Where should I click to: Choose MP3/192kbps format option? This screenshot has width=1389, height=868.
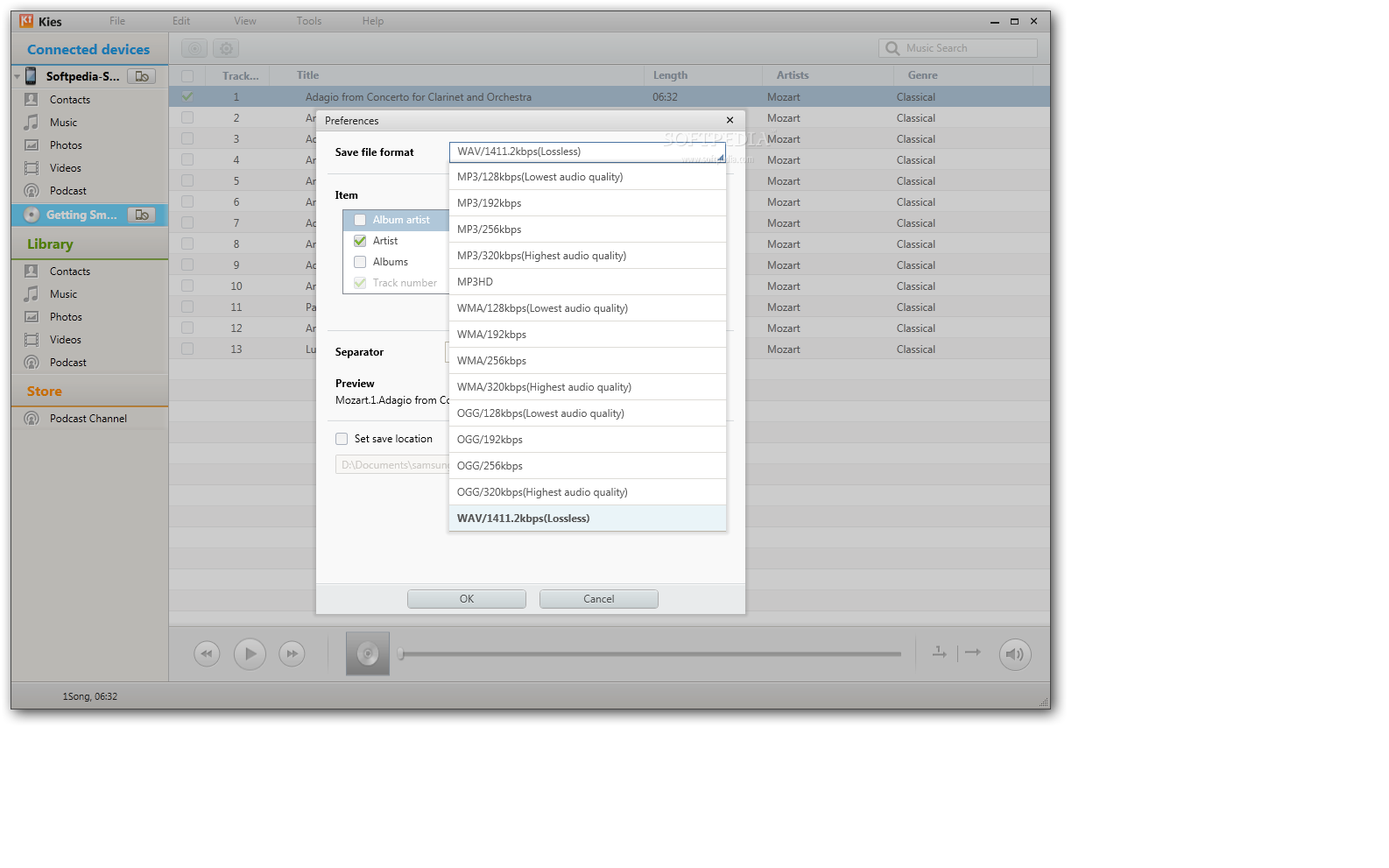click(588, 203)
